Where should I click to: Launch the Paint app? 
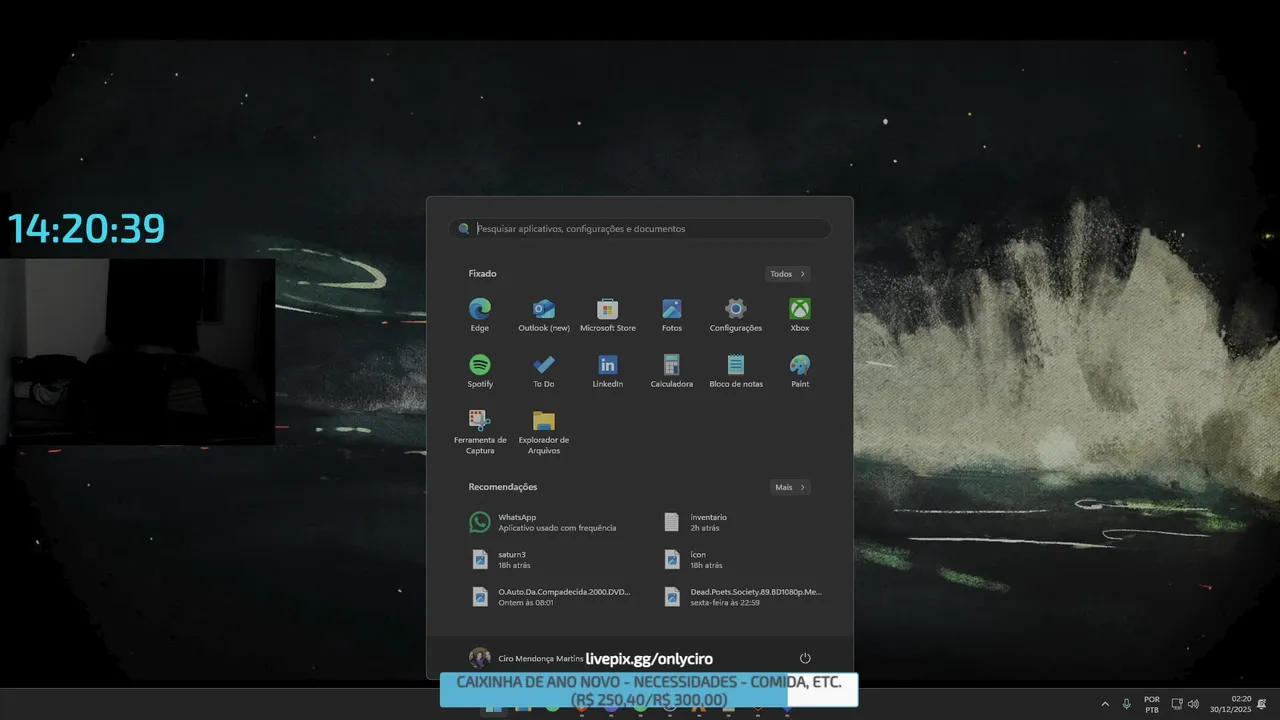click(x=800, y=371)
